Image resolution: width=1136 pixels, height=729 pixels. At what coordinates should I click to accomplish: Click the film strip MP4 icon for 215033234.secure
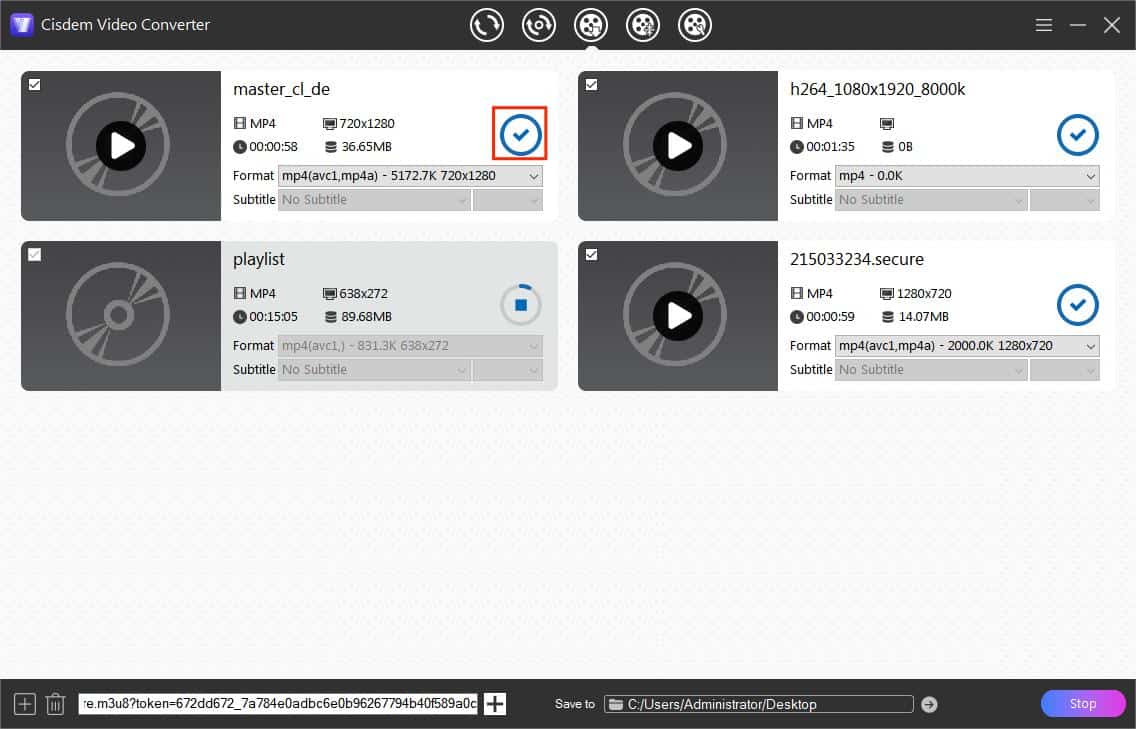click(x=797, y=293)
